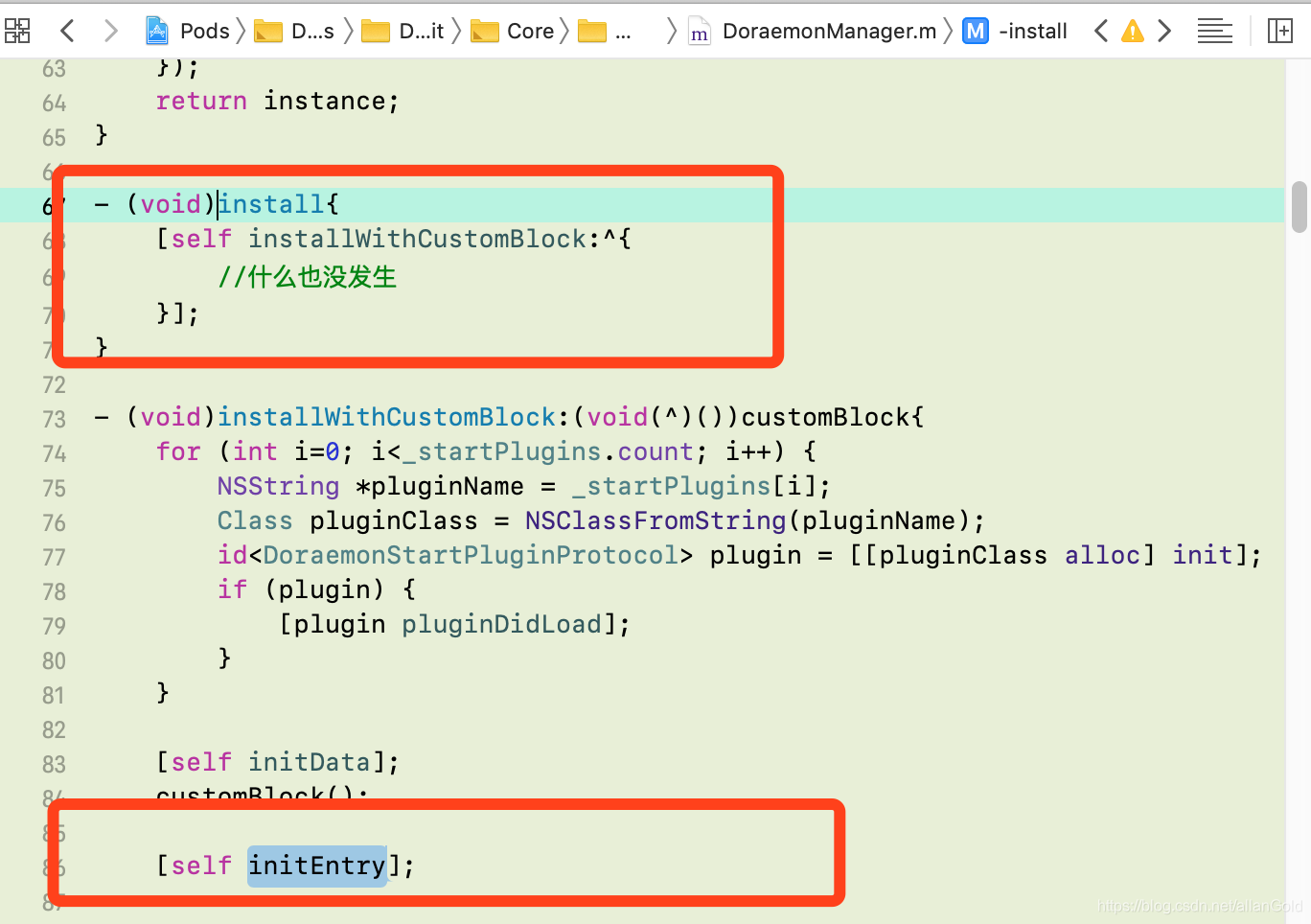The height and width of the screenshot is (924, 1311).
Task: Click the yellow warning issue icon
Action: click(1133, 31)
